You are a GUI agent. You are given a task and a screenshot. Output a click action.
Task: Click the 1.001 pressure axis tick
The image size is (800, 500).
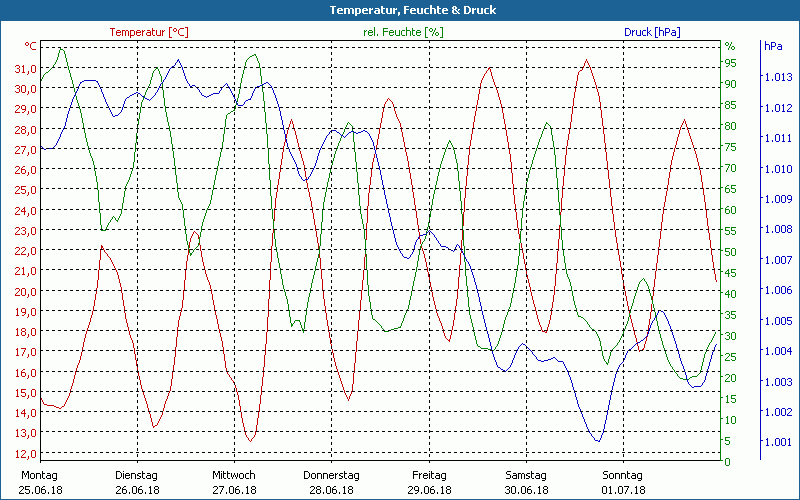tap(777, 442)
